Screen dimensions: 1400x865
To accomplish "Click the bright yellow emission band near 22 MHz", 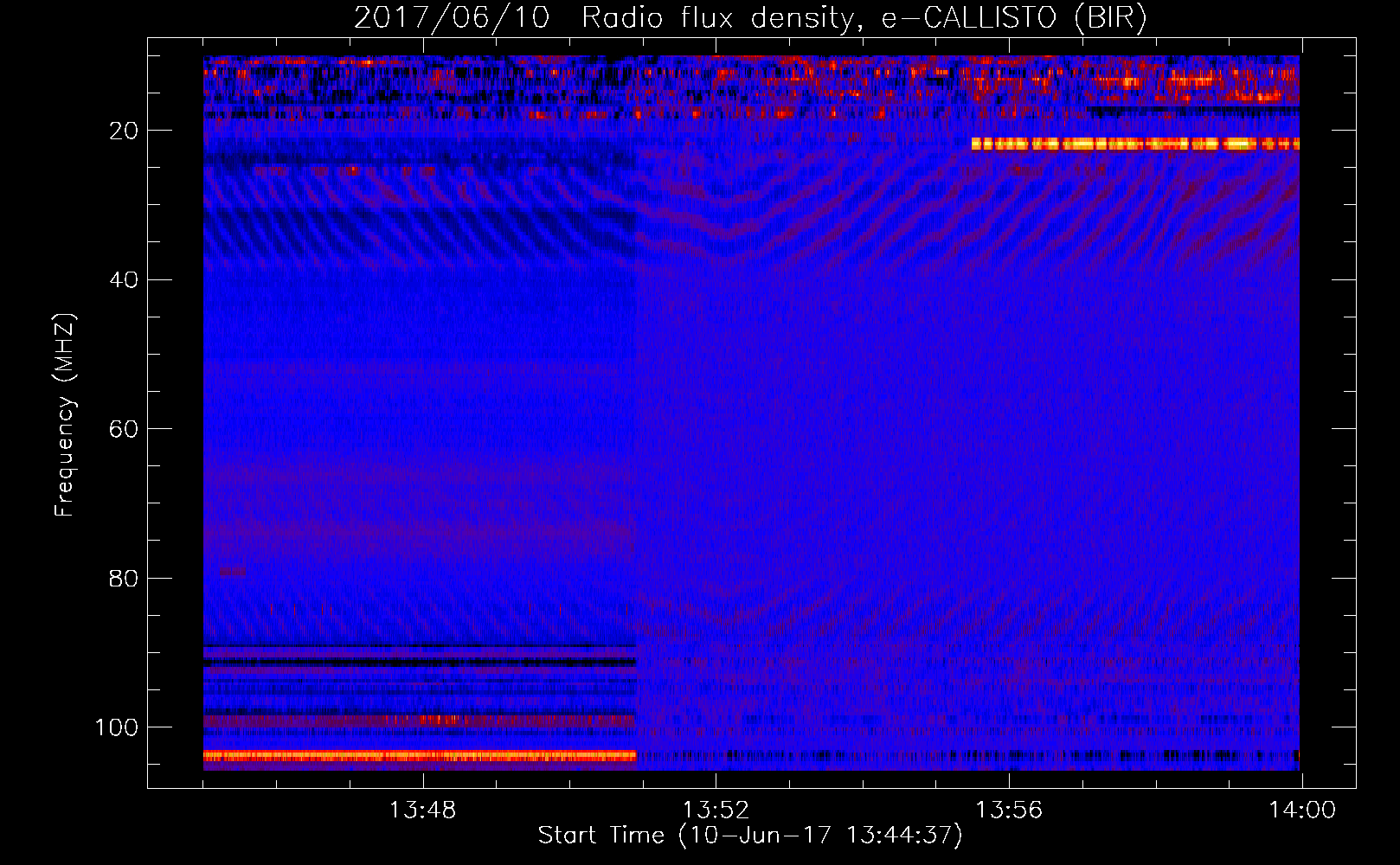I will (x=1135, y=144).
